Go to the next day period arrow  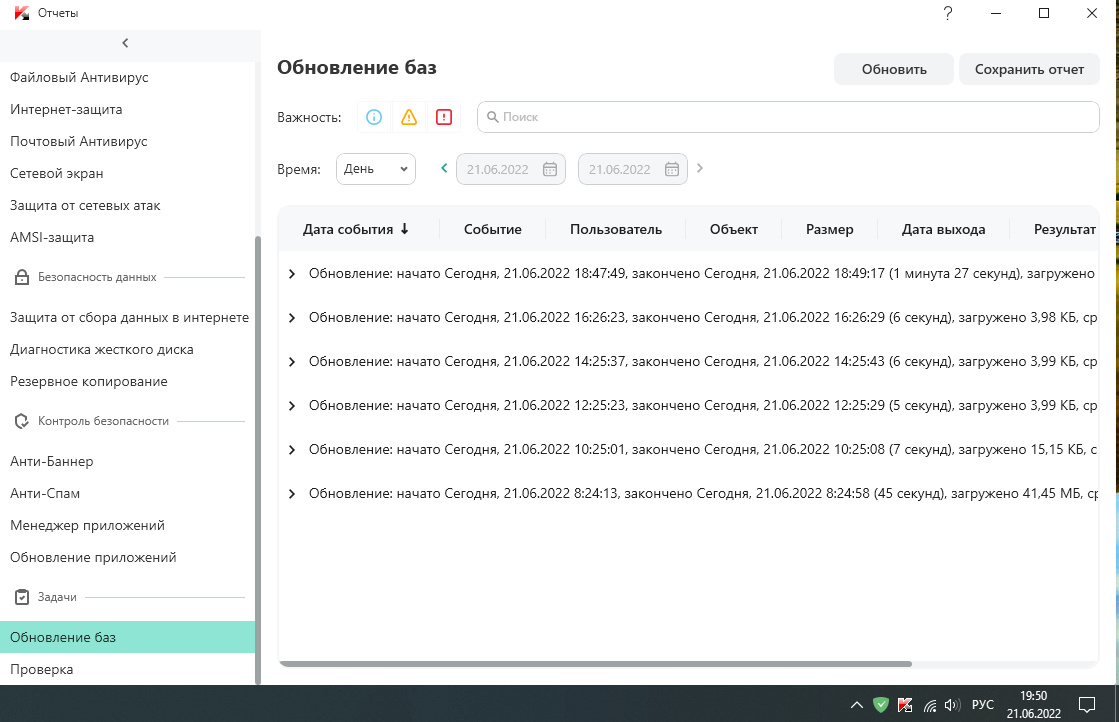(700, 168)
